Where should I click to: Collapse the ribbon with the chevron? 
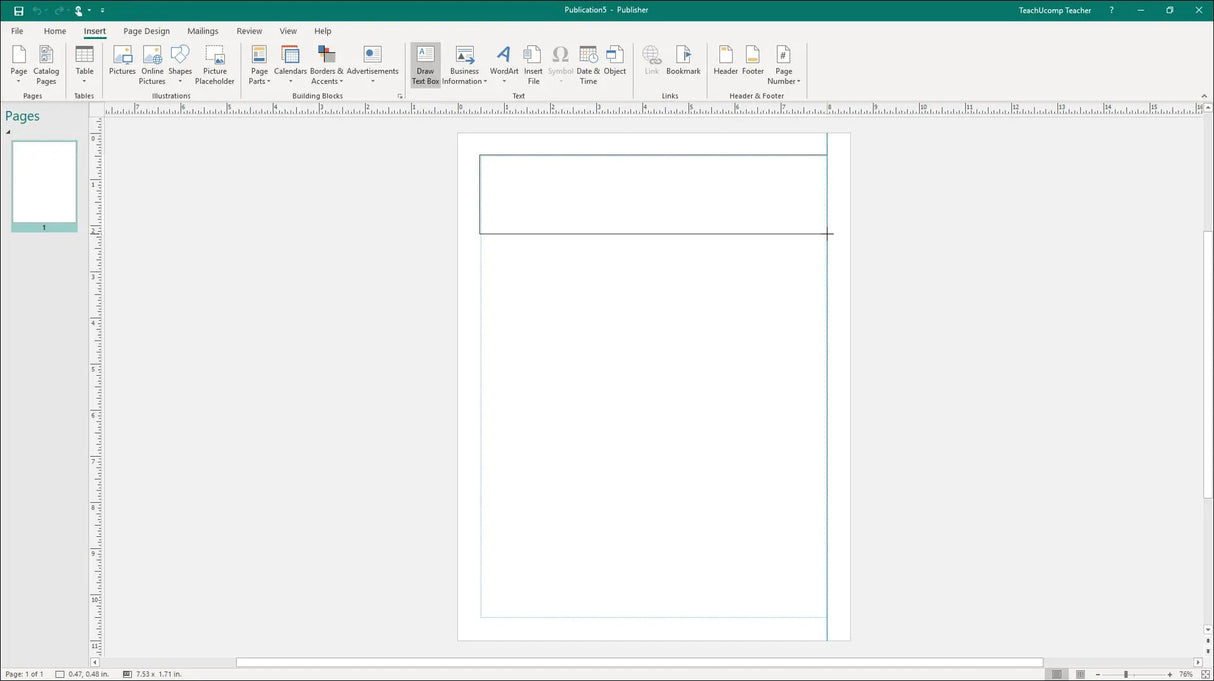click(1204, 96)
